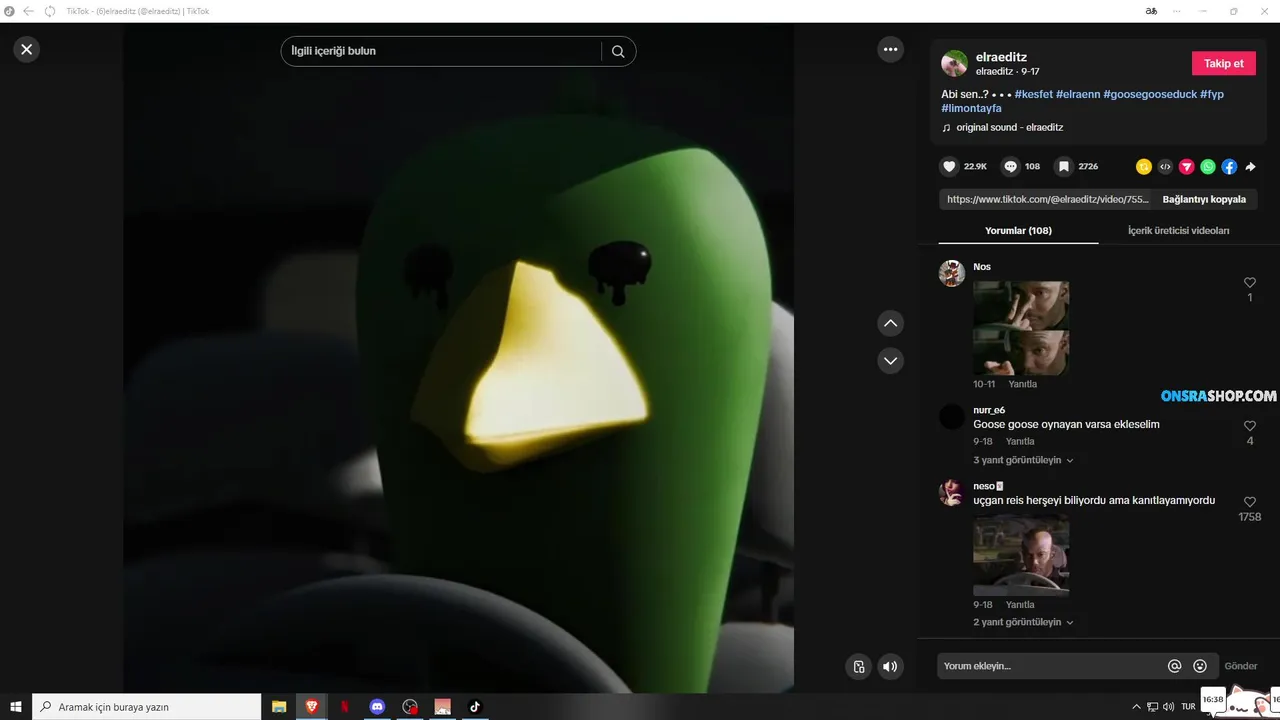Open neso commenter avatar
Viewport: 1280px width, 720px height.
tap(952, 492)
